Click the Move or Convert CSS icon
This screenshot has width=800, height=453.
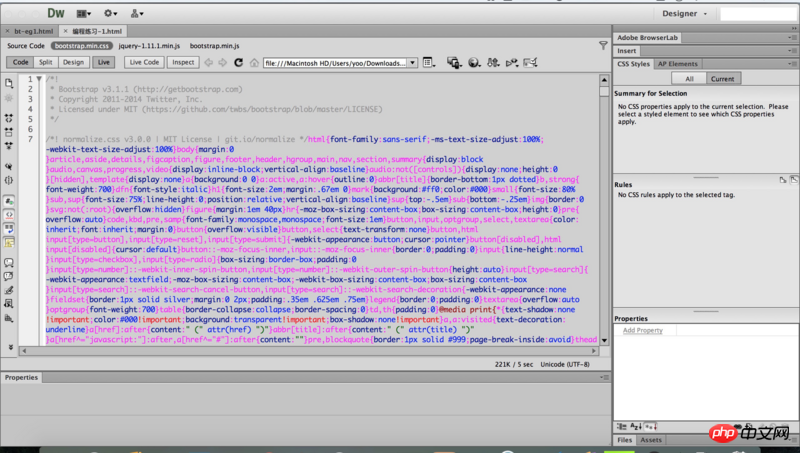coord(9,318)
